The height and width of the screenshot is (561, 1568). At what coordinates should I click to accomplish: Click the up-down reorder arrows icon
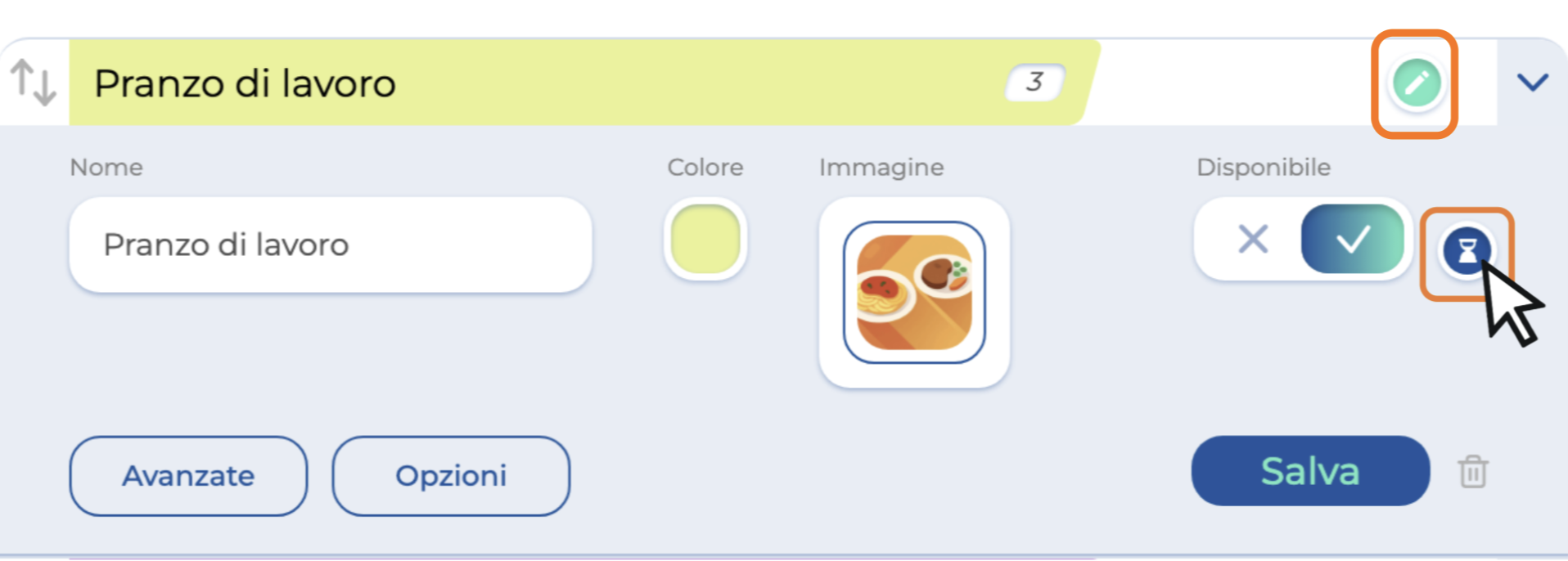point(34,83)
